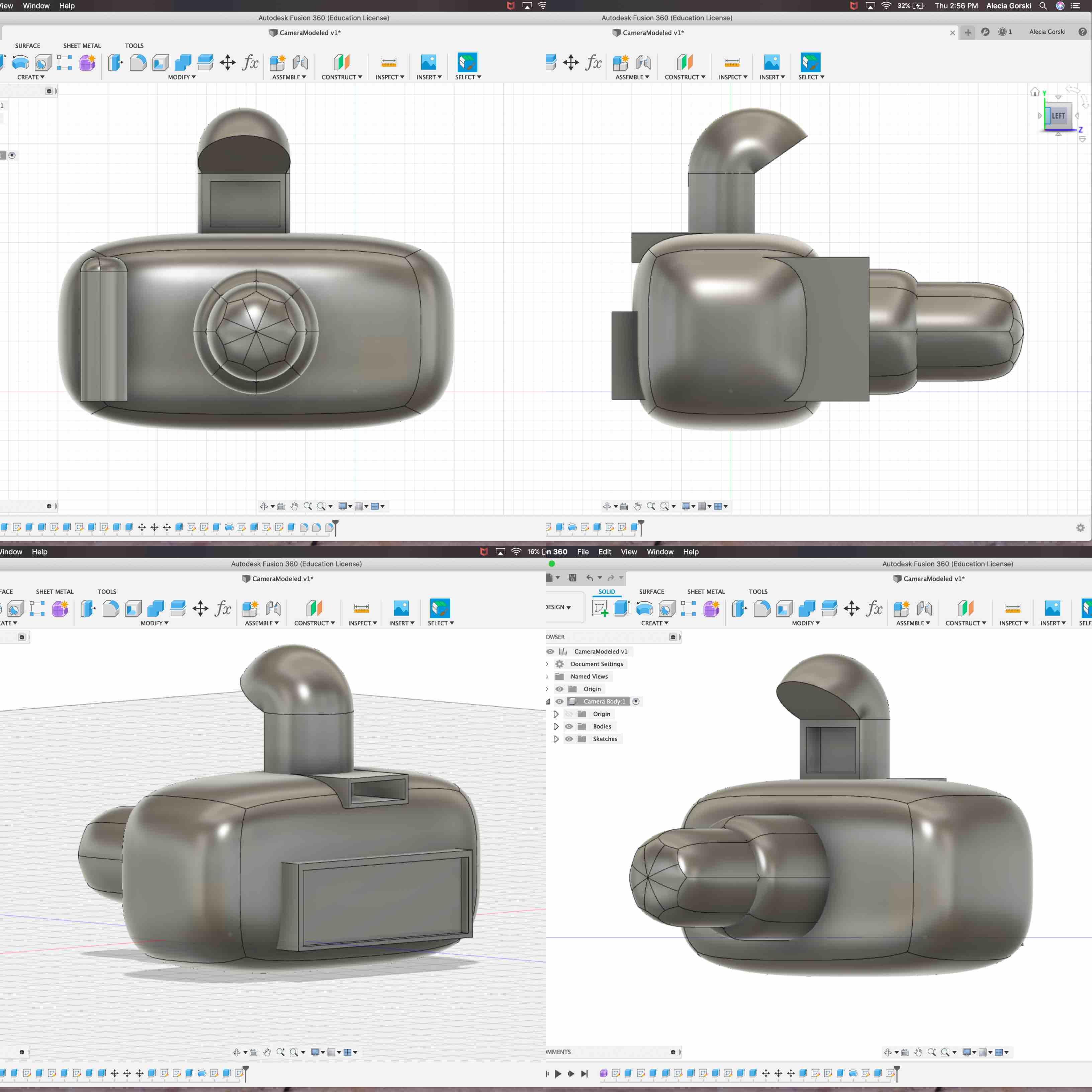Switch to SURFACE tab in bottom-right window
The image size is (1092, 1092).
point(651,592)
